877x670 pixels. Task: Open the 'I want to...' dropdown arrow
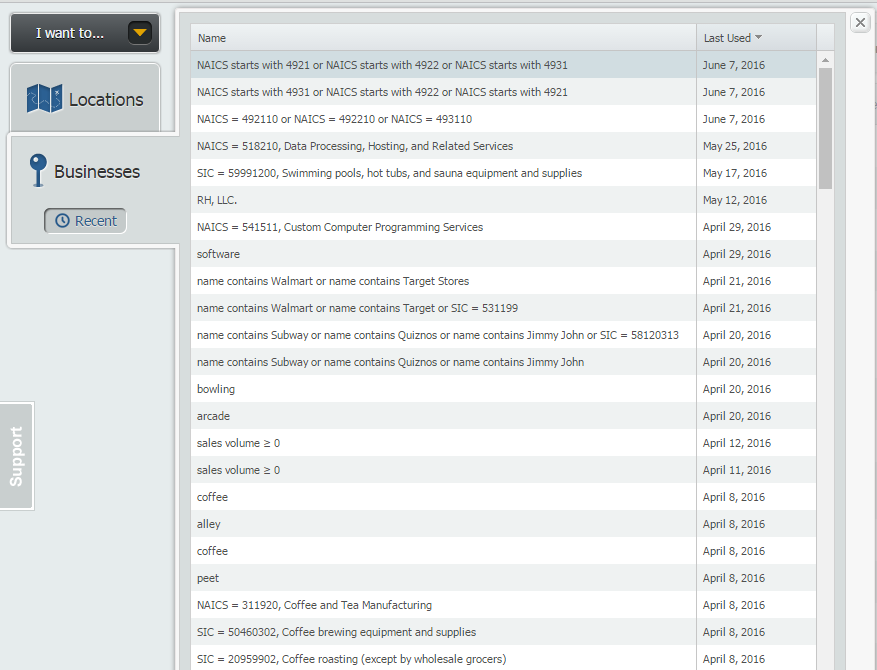tap(140, 33)
